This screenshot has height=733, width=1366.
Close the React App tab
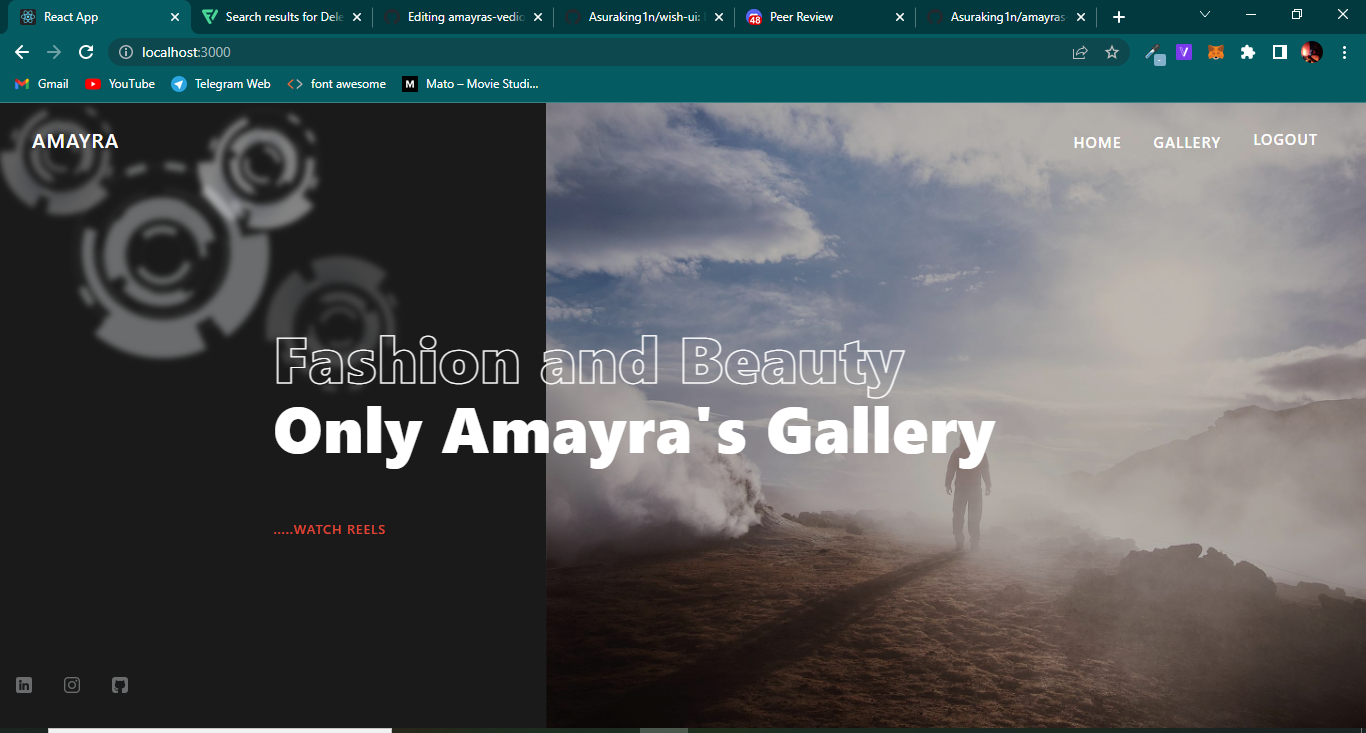pos(175,17)
